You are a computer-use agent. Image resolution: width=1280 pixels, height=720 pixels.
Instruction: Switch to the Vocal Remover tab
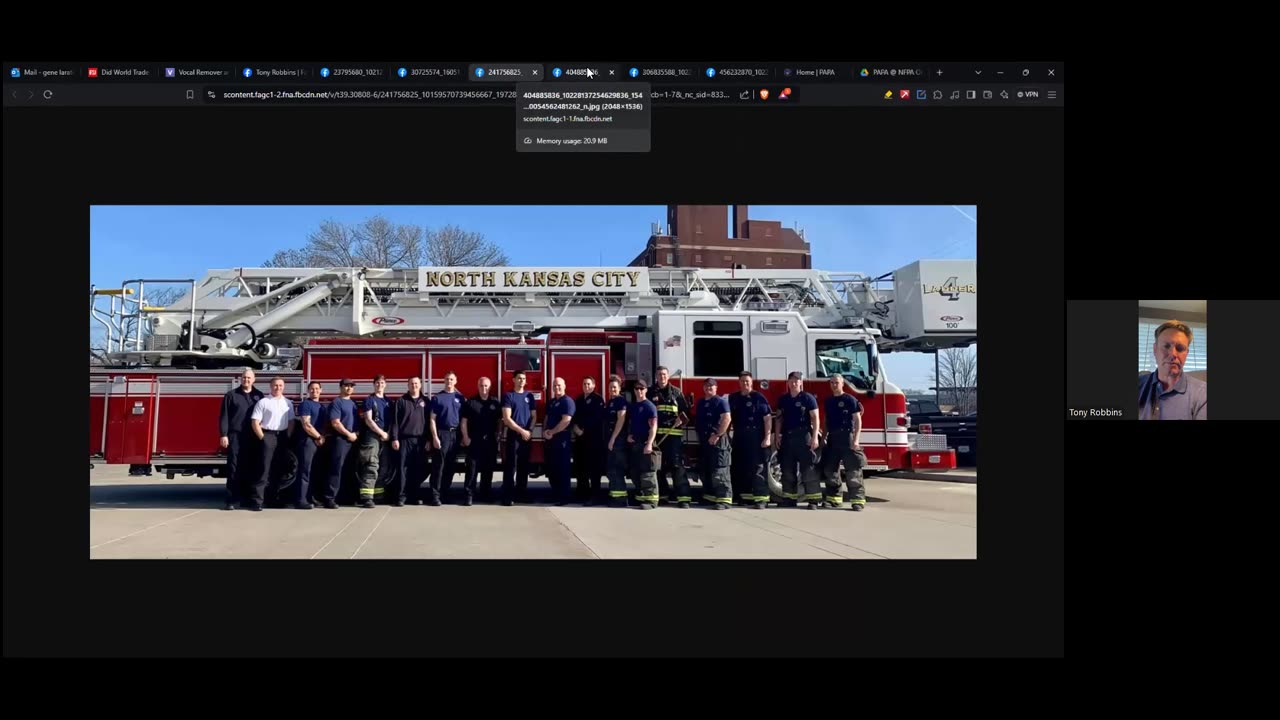(197, 72)
